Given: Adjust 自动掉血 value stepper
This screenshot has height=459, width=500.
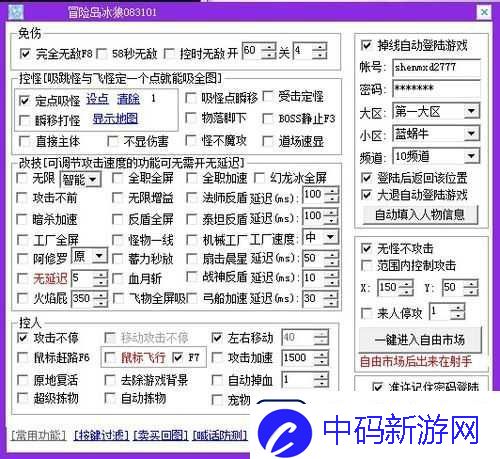Looking at the screenshot, I should click(321, 380).
